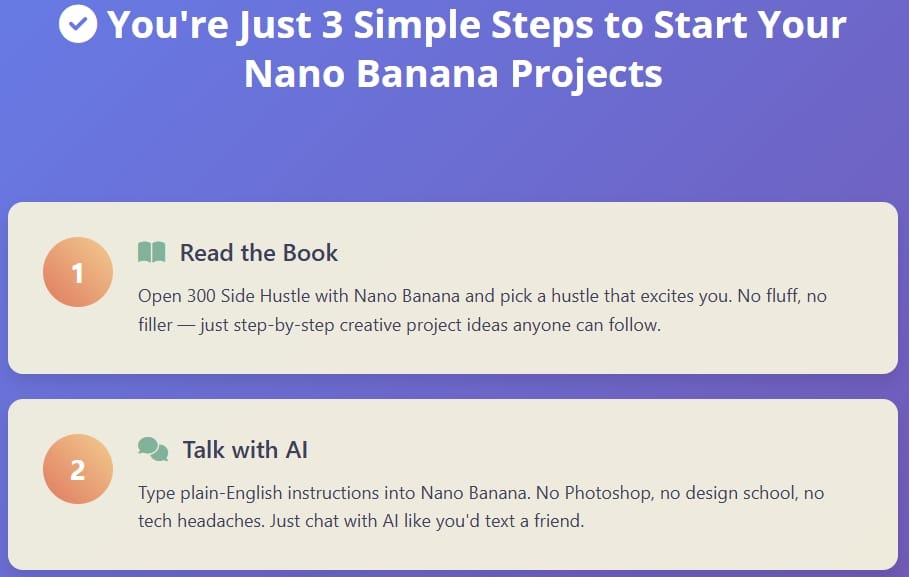
Task: Click the white checkmark circle icon in heading
Action: pos(78,25)
